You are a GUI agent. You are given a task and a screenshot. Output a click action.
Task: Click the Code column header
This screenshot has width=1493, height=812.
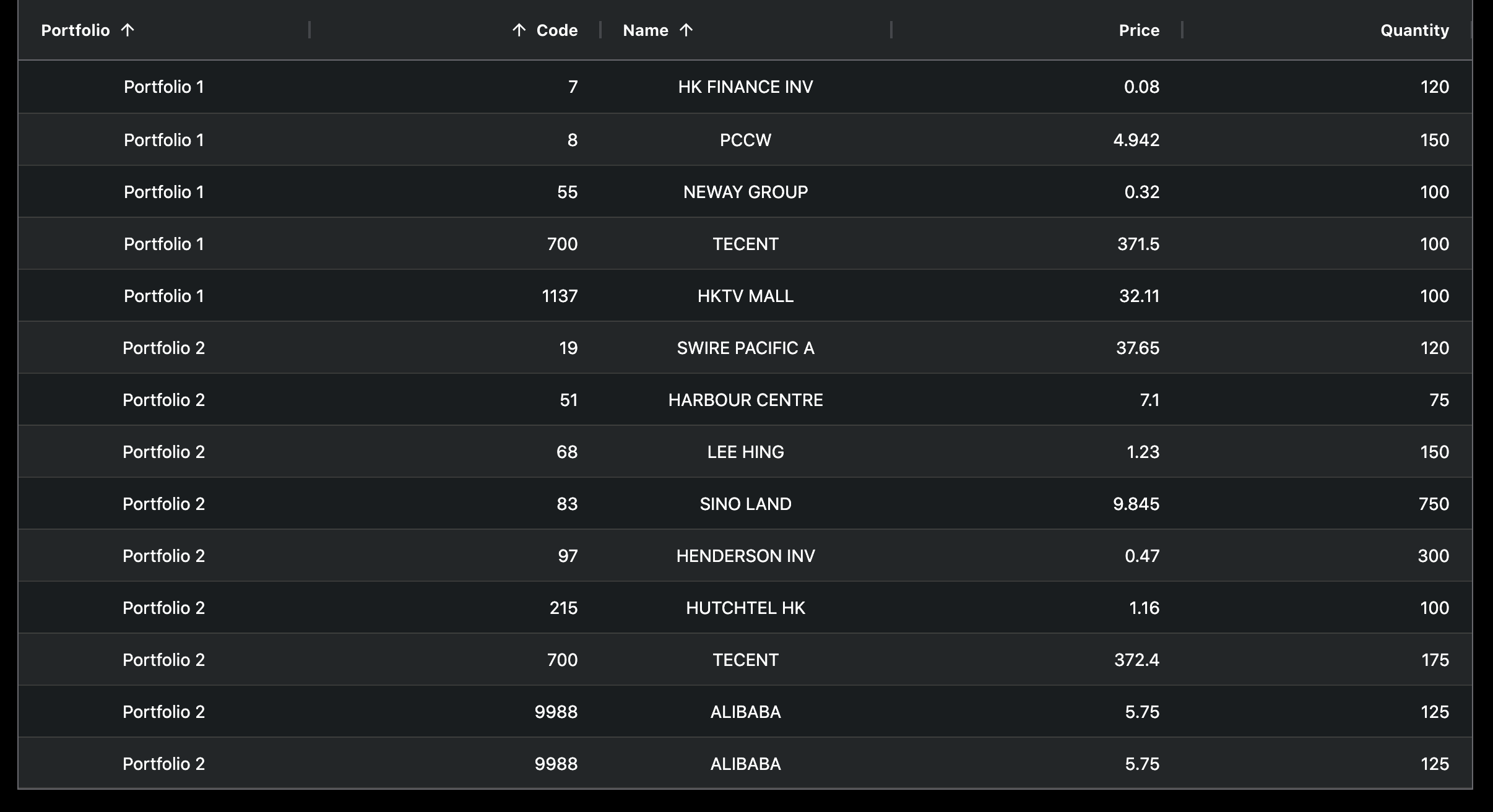[556, 30]
